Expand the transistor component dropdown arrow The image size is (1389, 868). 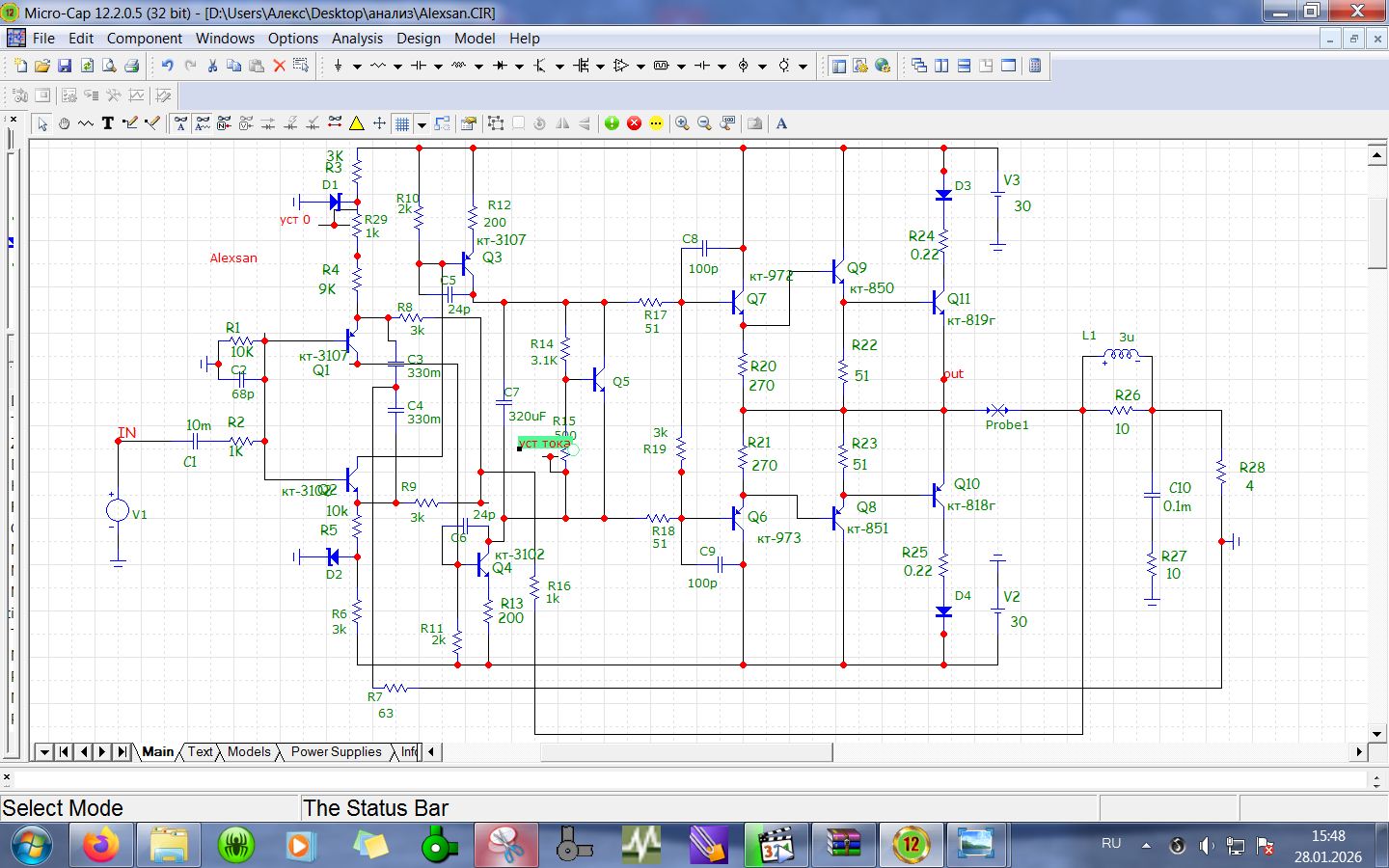[559, 67]
